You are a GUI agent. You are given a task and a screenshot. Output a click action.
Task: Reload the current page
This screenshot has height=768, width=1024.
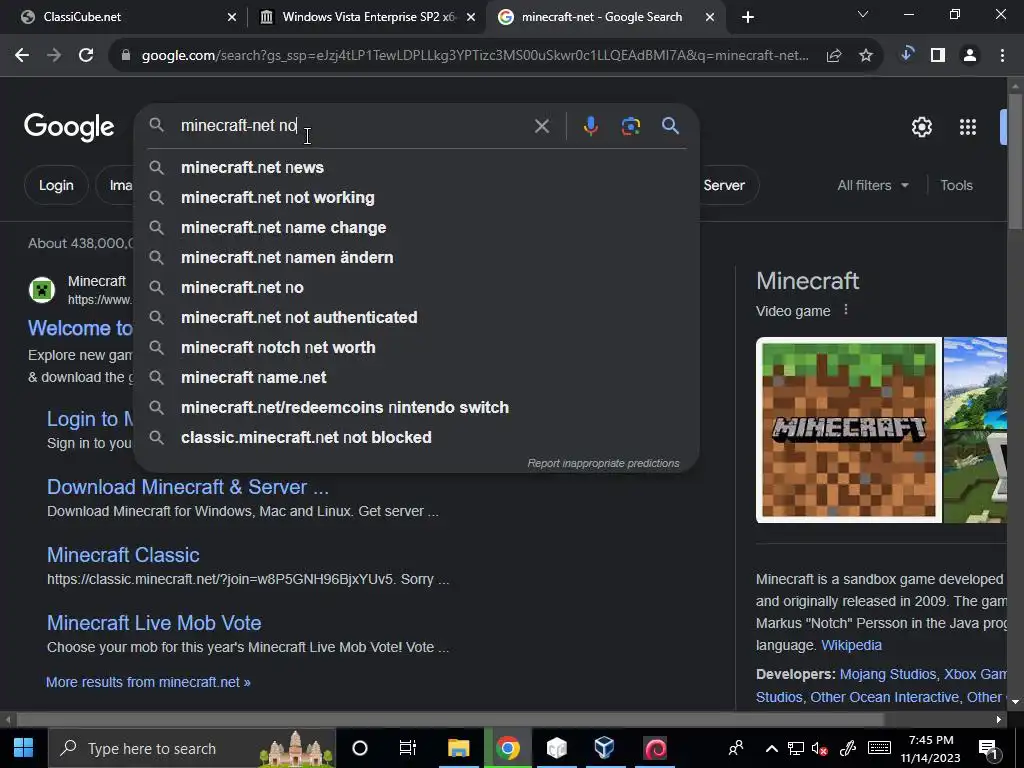pos(86,56)
